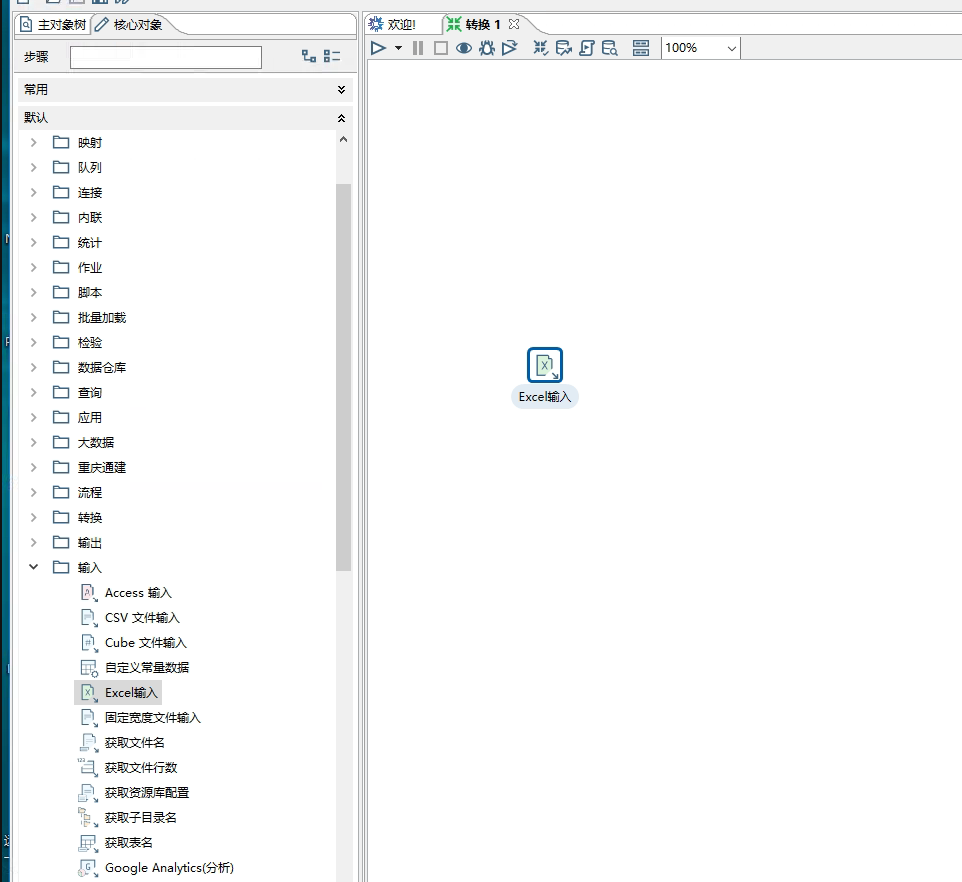Run the transformation with the play icon
Viewport: 962px width, 882px height.
(x=378, y=48)
